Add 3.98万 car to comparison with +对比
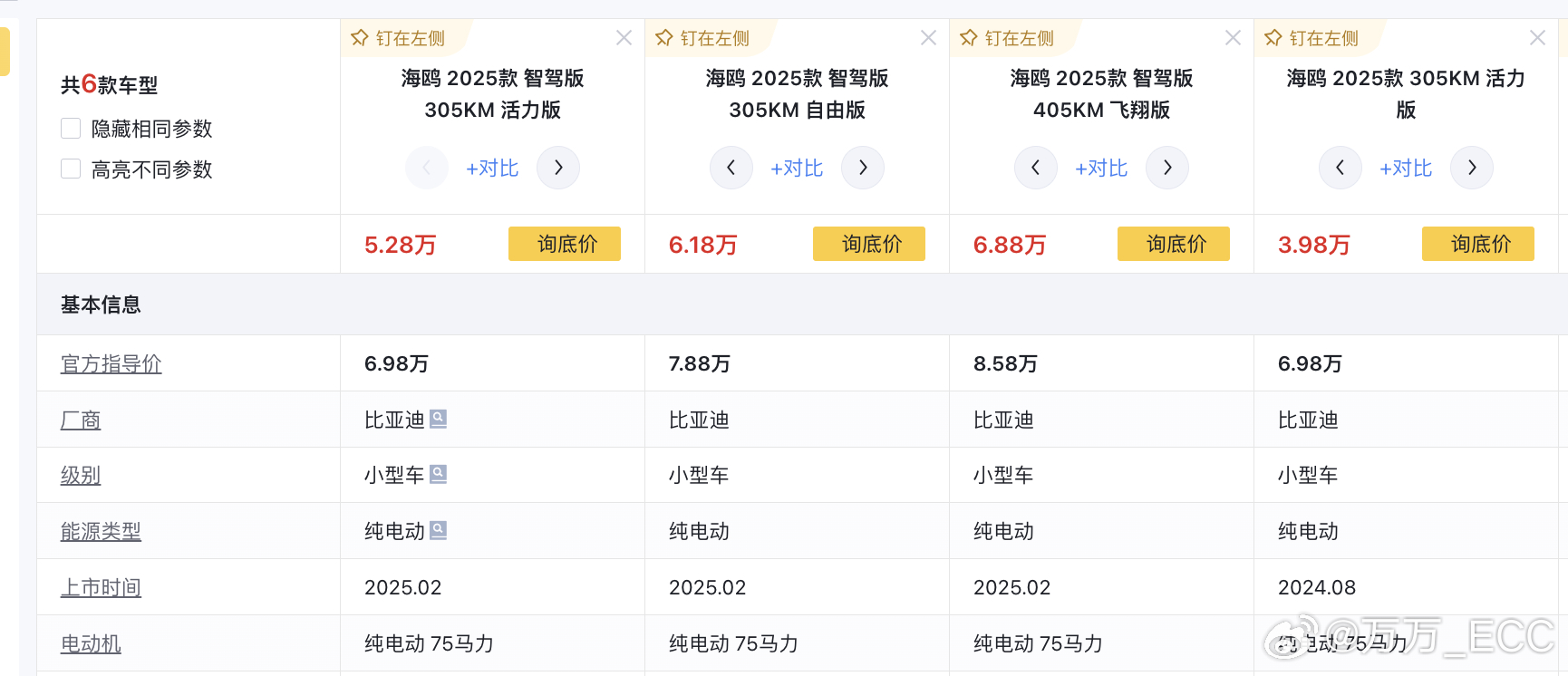Image resolution: width=1568 pixels, height=676 pixels. 1406,169
